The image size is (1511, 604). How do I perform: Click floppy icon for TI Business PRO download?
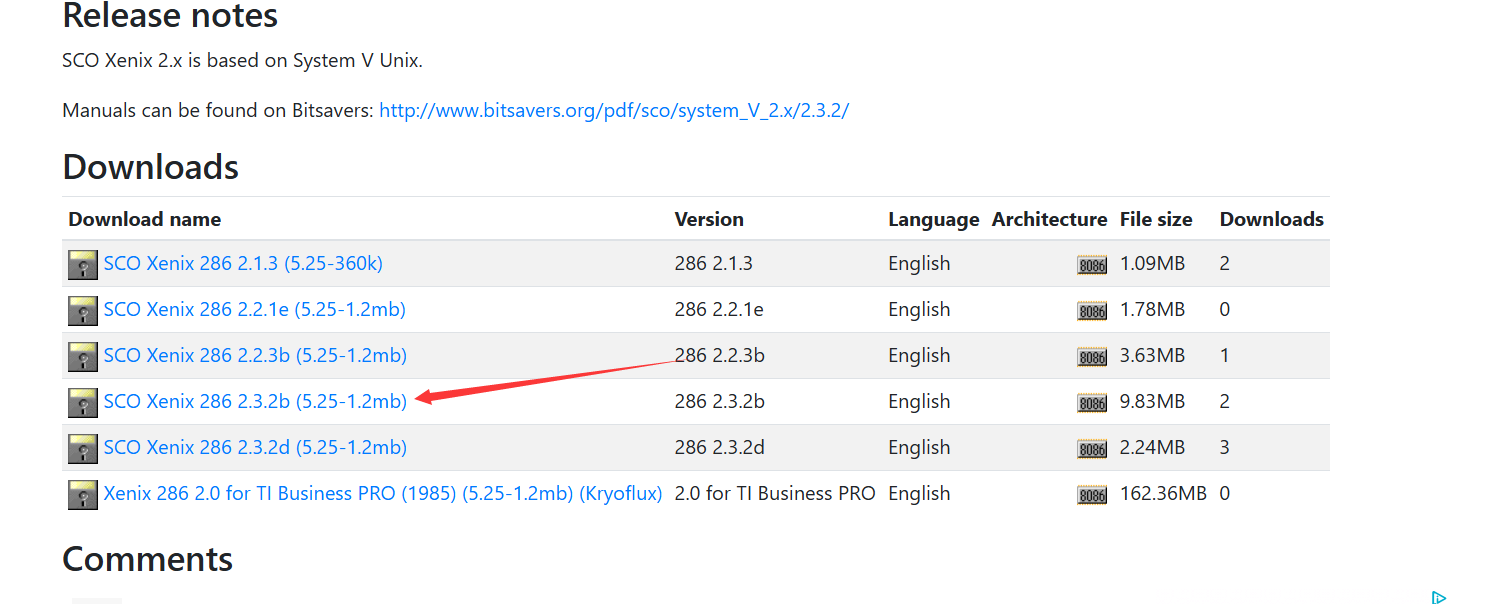[x=83, y=495]
